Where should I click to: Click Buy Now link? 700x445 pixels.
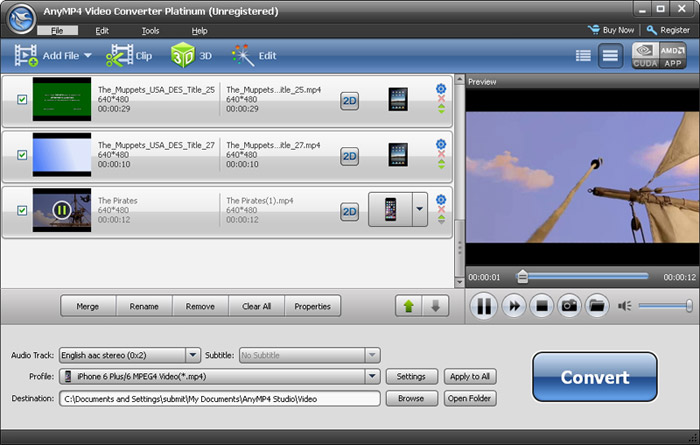(x=611, y=30)
